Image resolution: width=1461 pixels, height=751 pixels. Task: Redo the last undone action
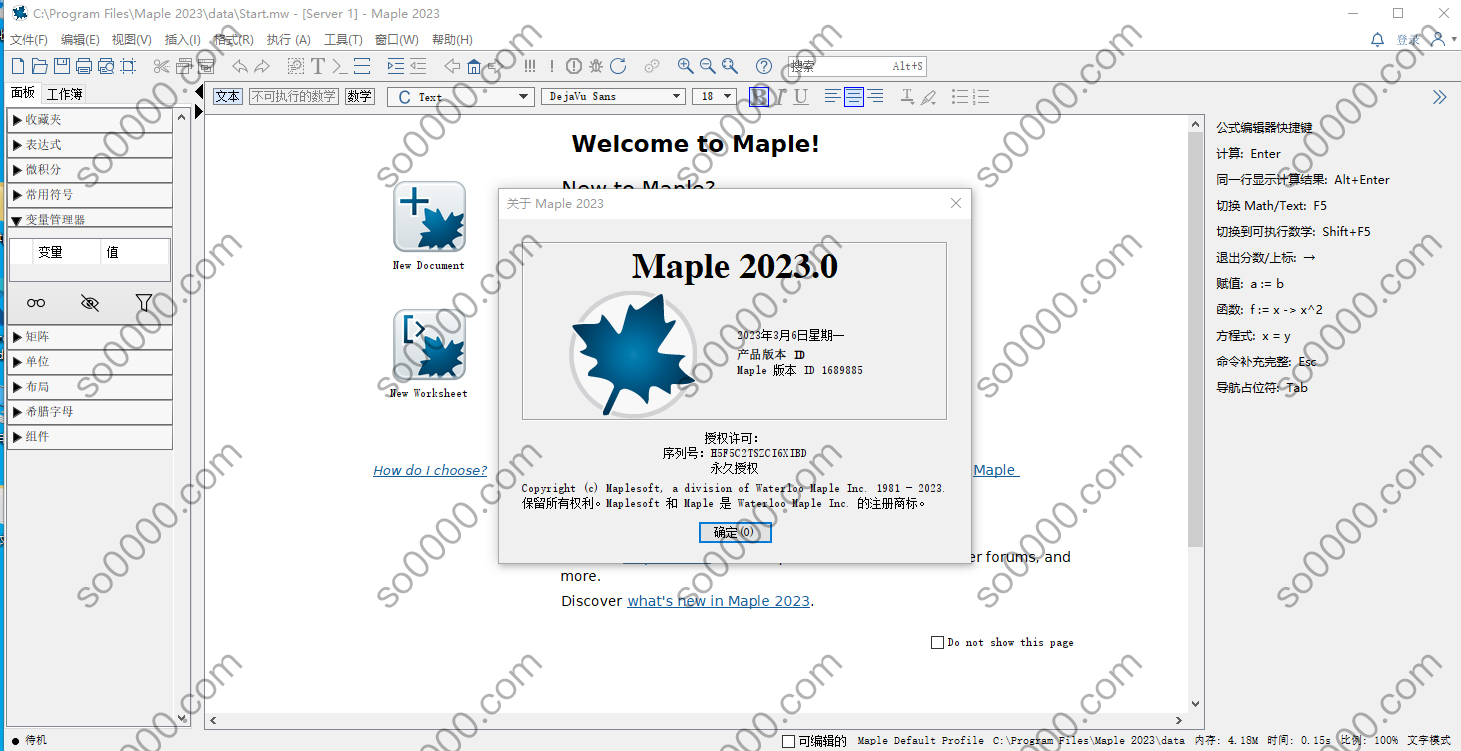262,66
